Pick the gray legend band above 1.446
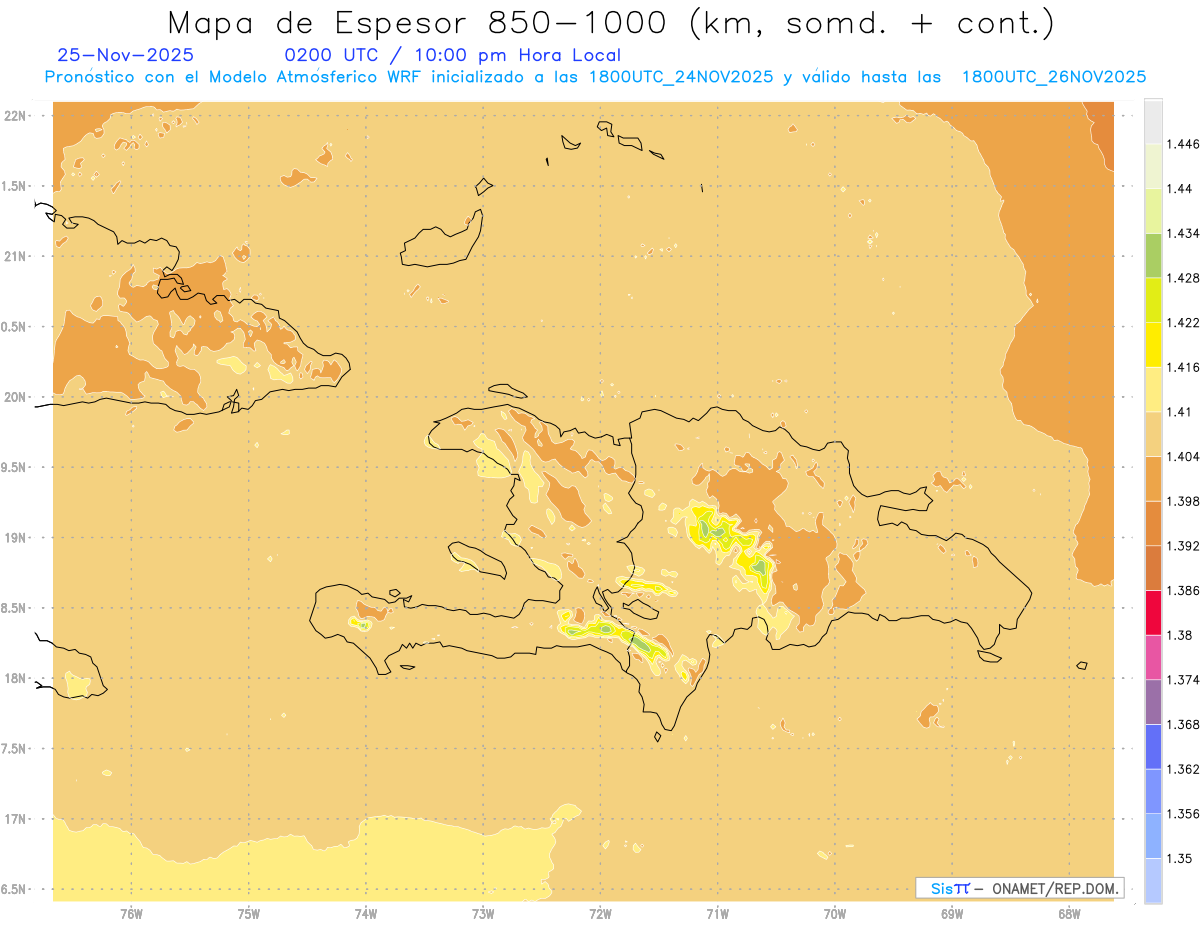The image size is (1200, 927). (x=1153, y=121)
